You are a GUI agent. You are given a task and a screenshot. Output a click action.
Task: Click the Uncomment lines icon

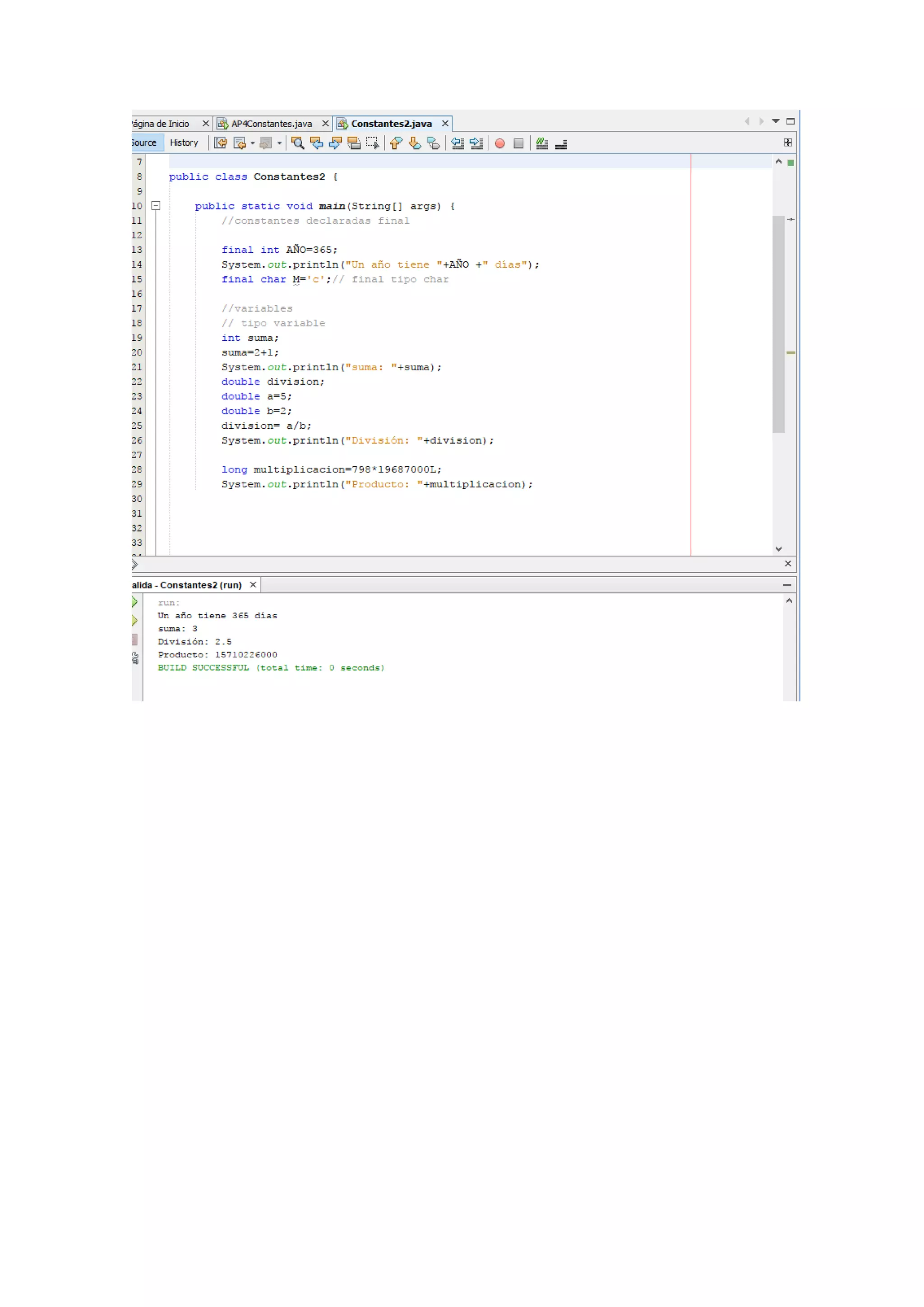(561, 144)
